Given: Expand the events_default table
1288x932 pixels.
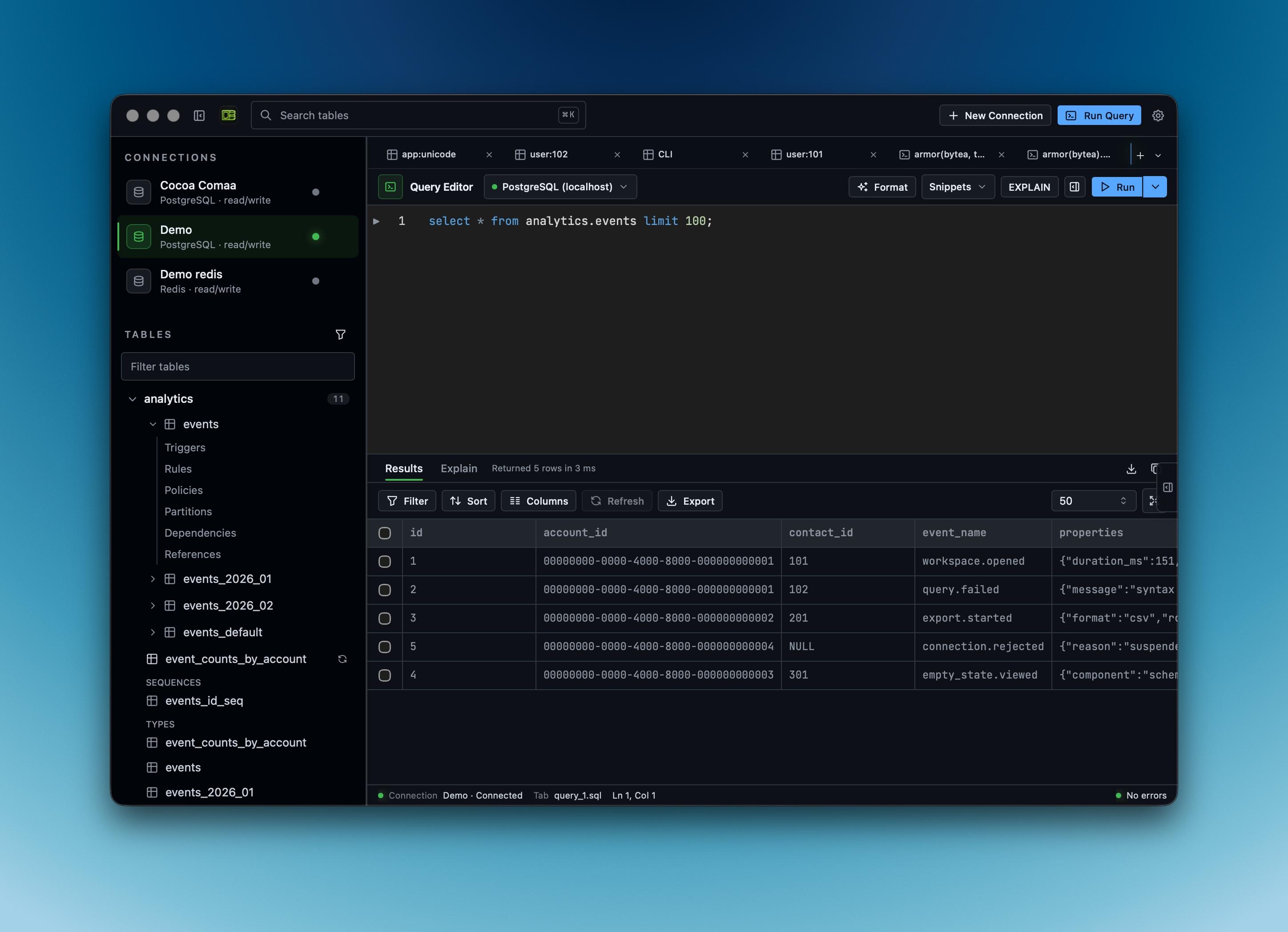Looking at the screenshot, I should pyautogui.click(x=153, y=632).
